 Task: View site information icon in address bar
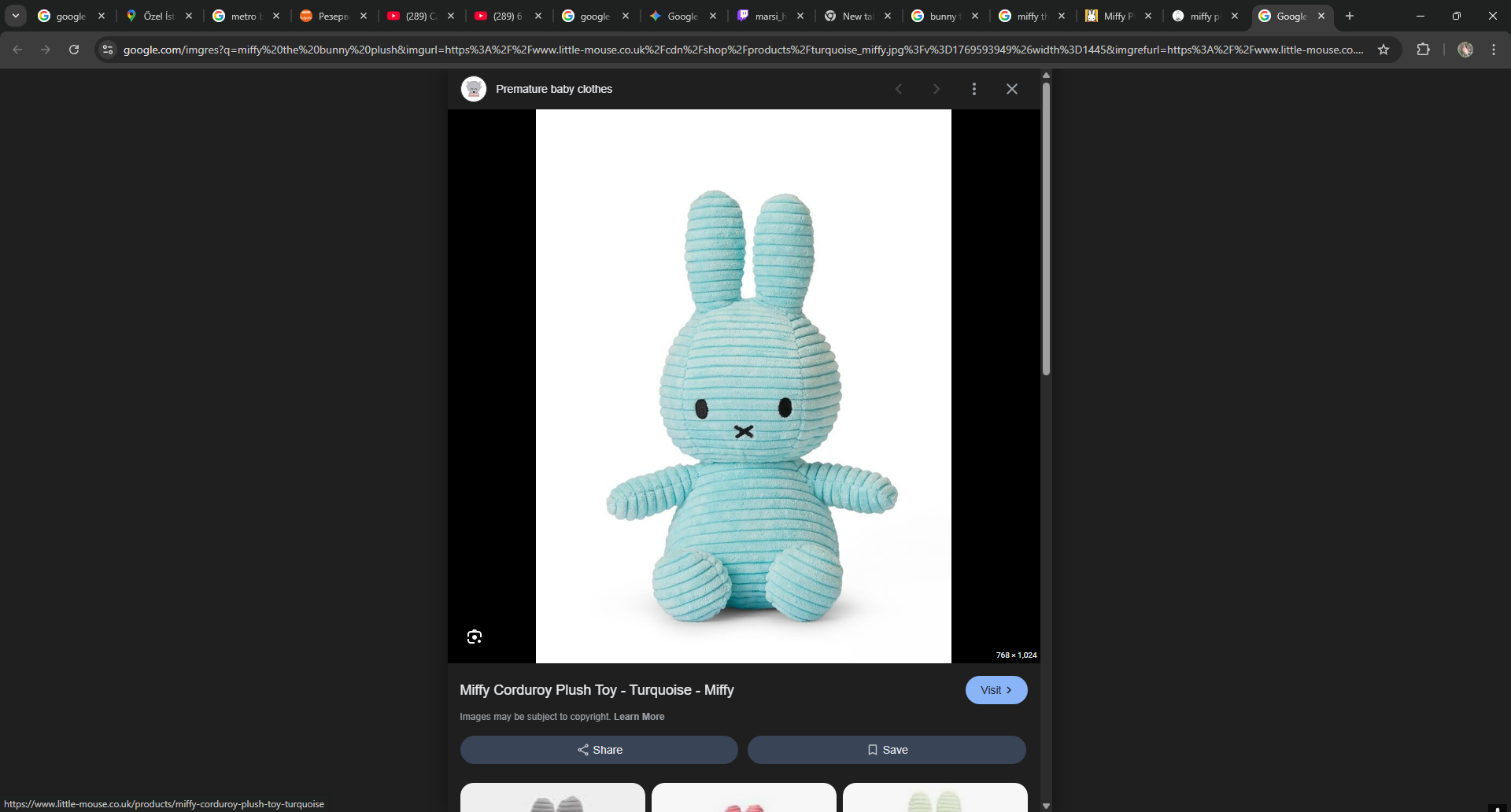pos(108,50)
